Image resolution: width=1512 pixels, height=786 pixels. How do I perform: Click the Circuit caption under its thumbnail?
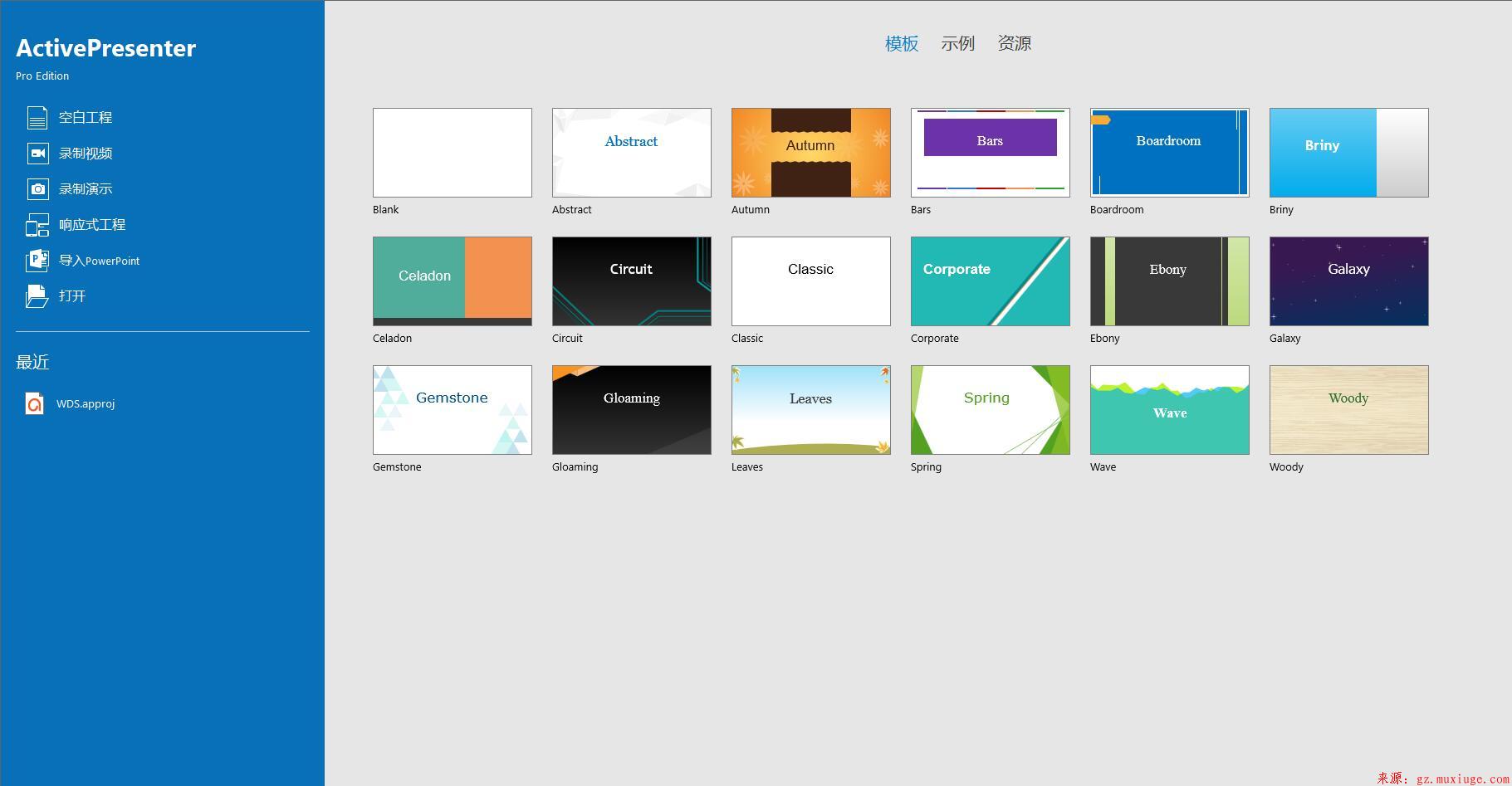coord(567,339)
